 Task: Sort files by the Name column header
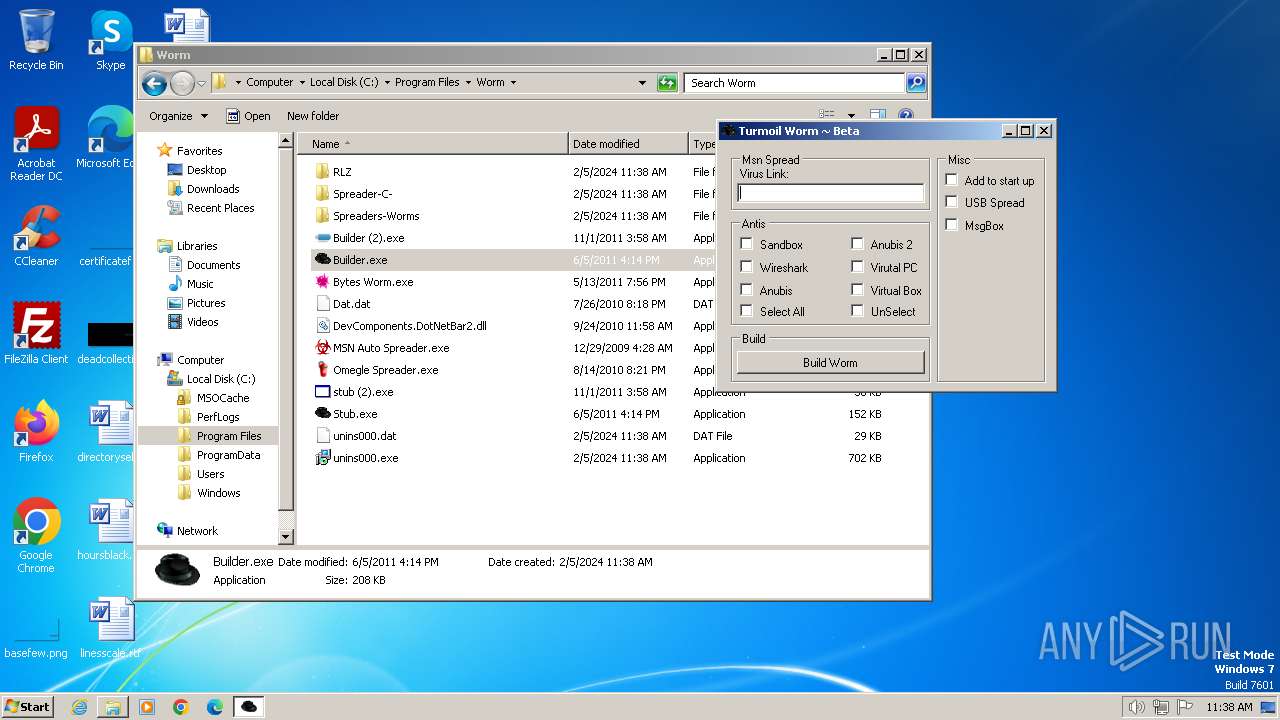432,144
